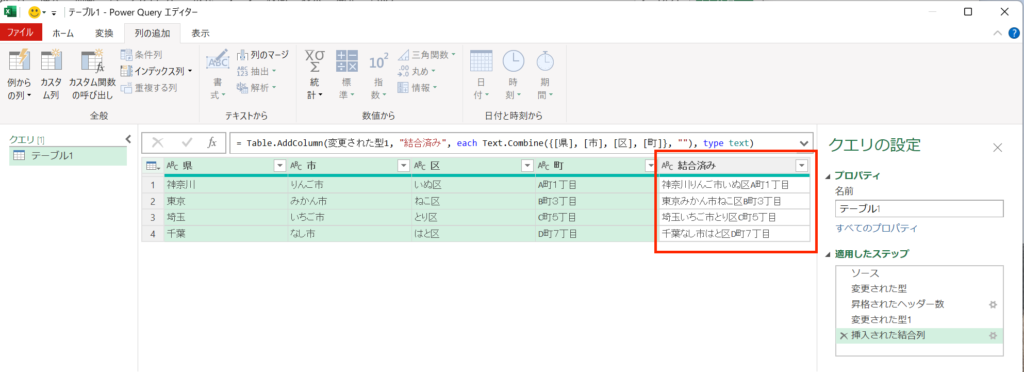Select the 列の追加 tab
1024x372 pixels.
click(152, 33)
